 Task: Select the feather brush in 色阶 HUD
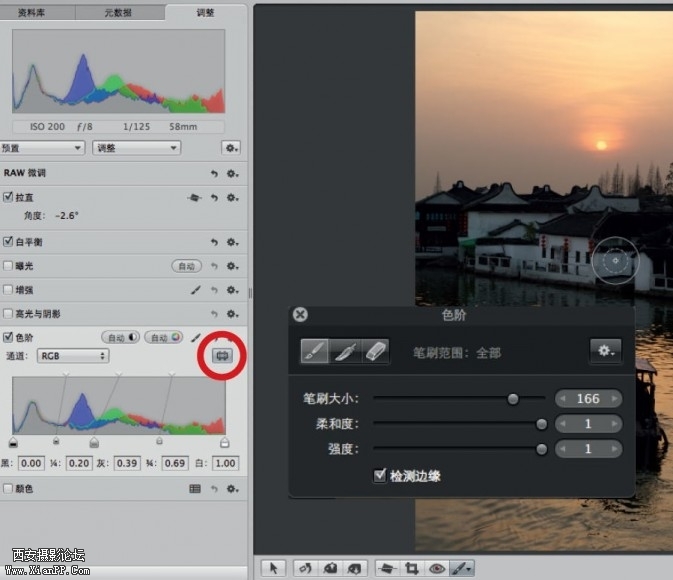point(344,351)
